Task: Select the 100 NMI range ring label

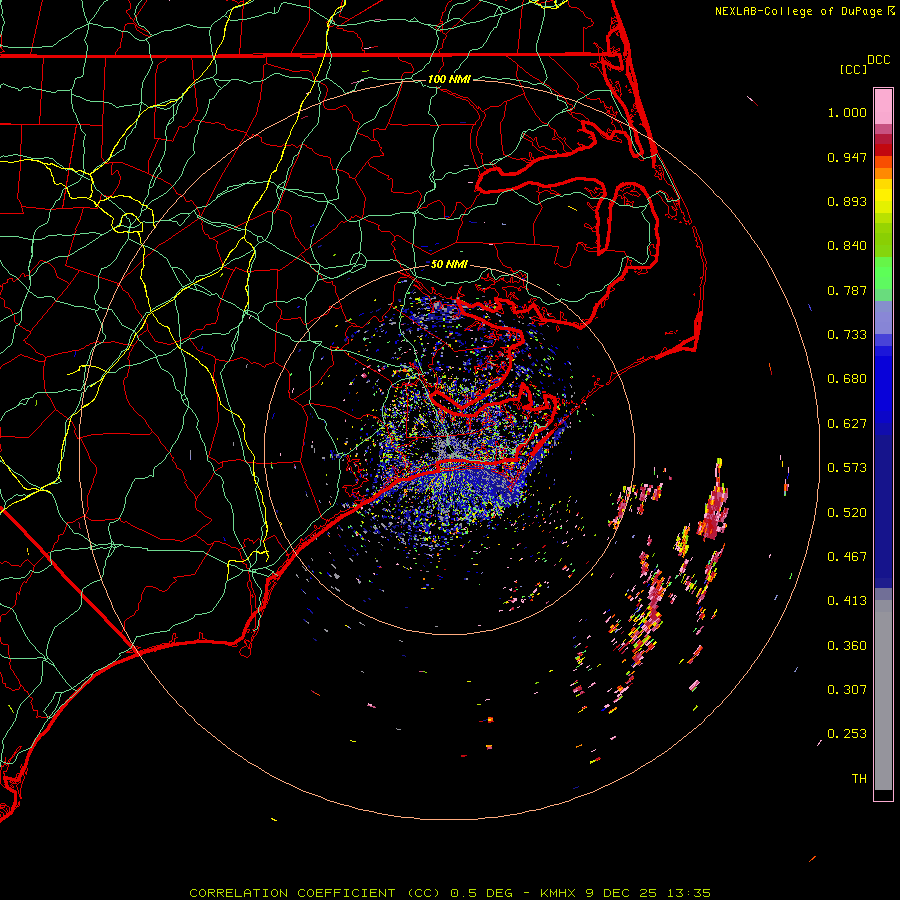Action: [449, 79]
